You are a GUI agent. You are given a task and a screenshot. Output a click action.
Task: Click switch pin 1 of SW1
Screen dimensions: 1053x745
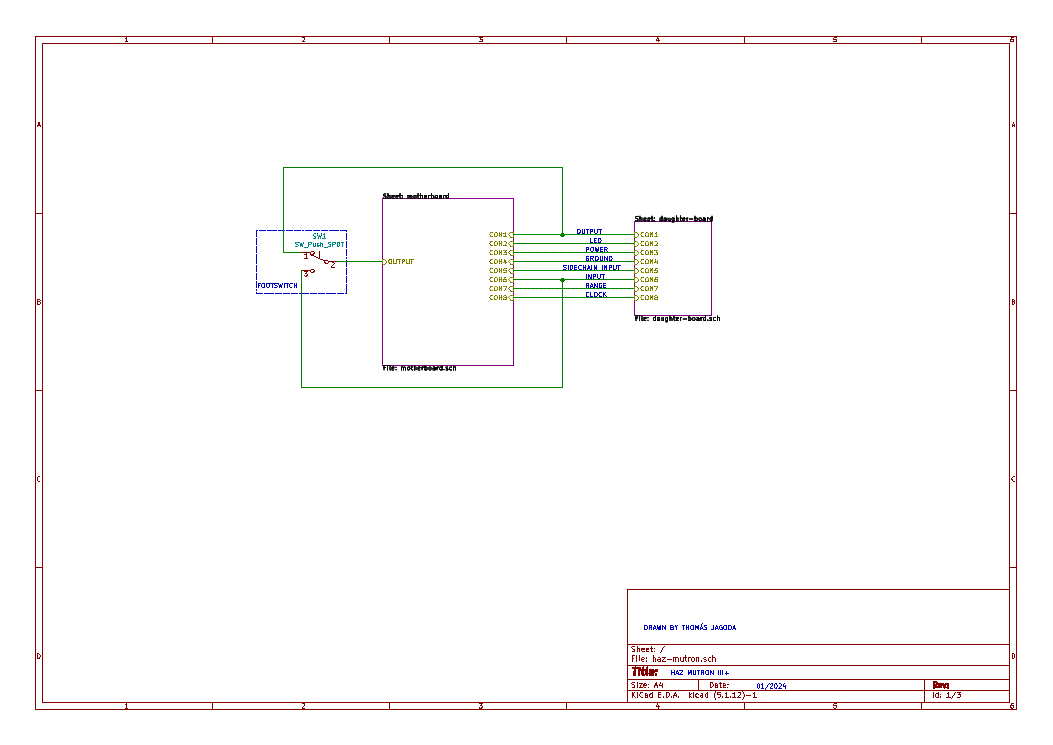coord(306,255)
